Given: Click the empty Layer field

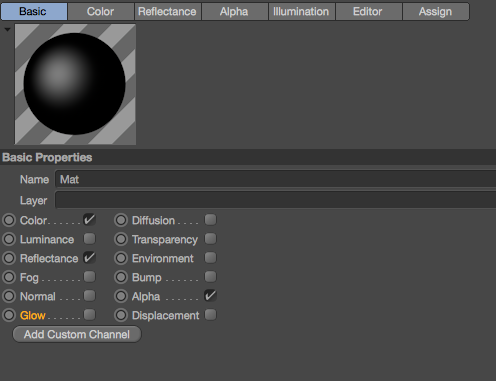Looking at the screenshot, I should (x=276, y=200).
